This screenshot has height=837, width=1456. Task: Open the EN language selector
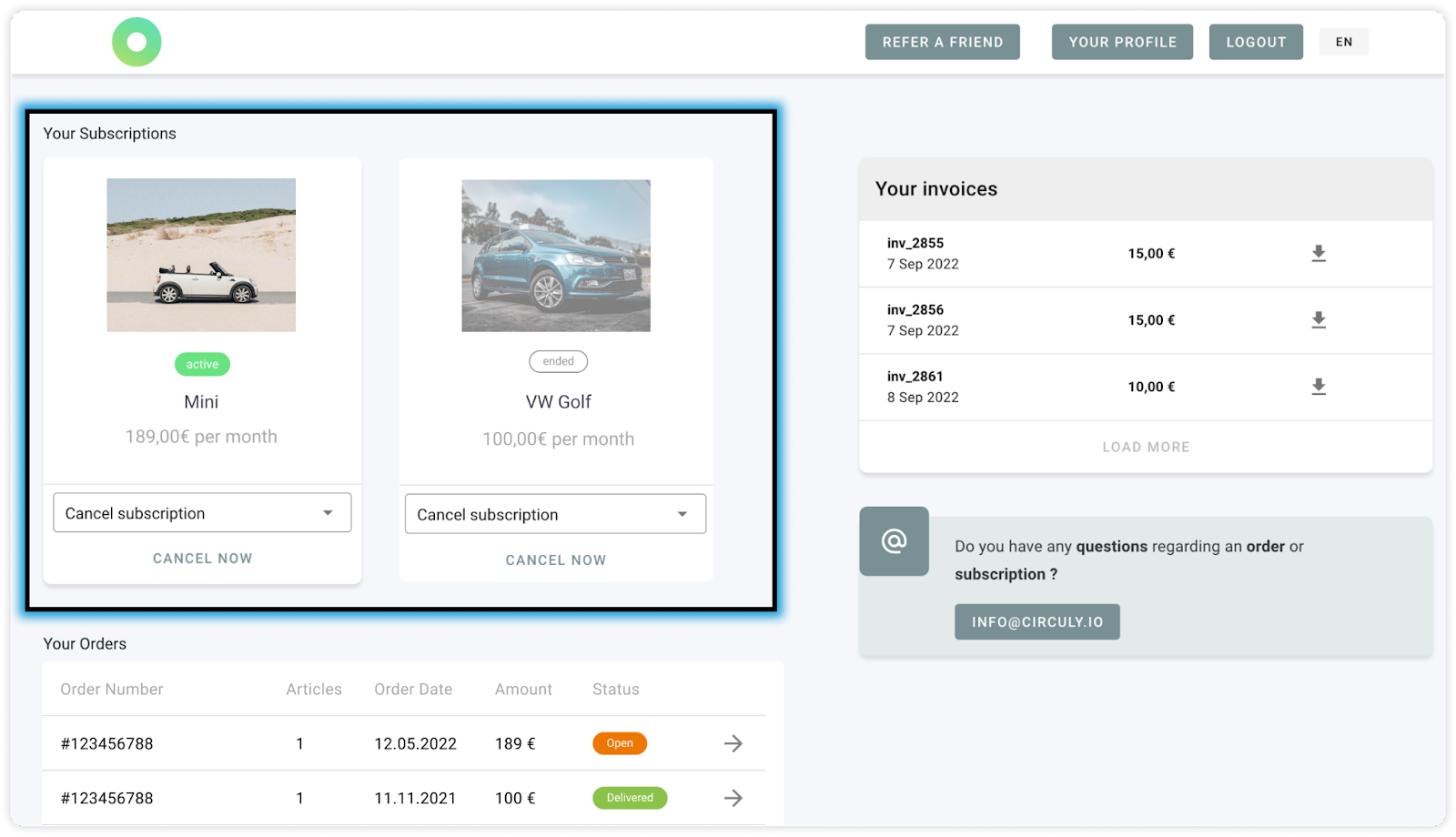click(x=1344, y=42)
